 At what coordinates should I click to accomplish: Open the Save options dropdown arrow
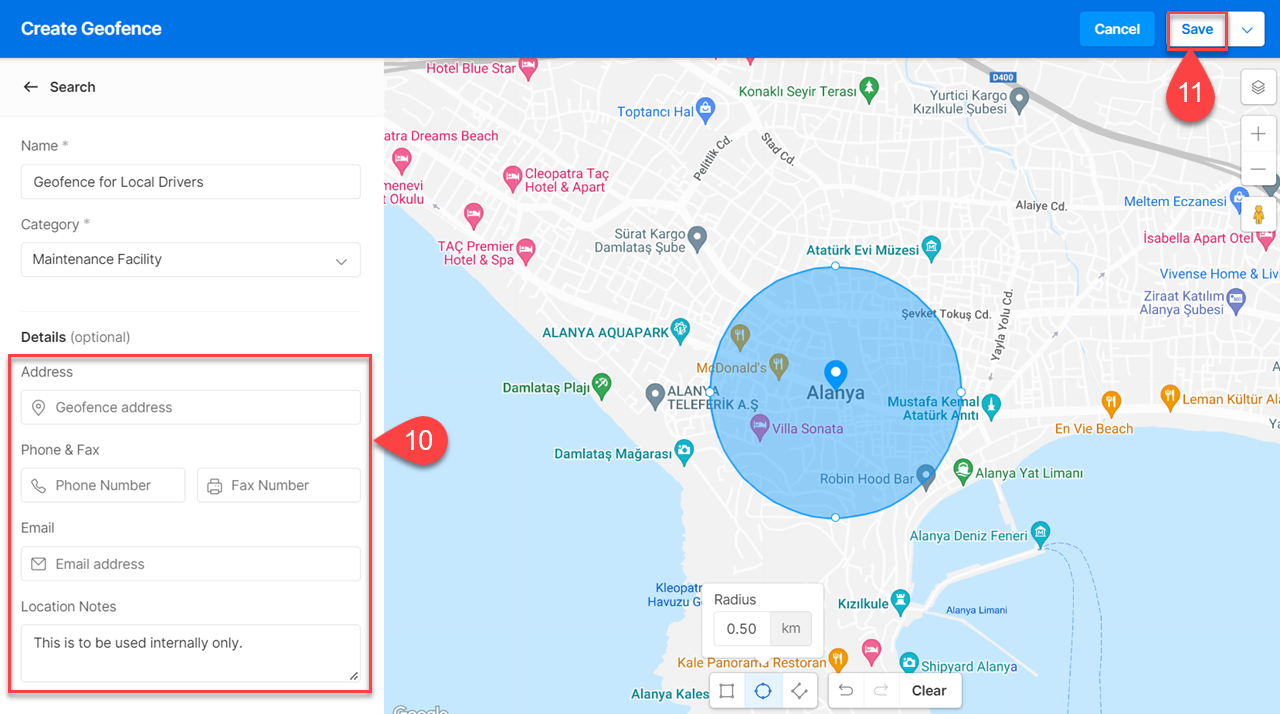point(1247,29)
